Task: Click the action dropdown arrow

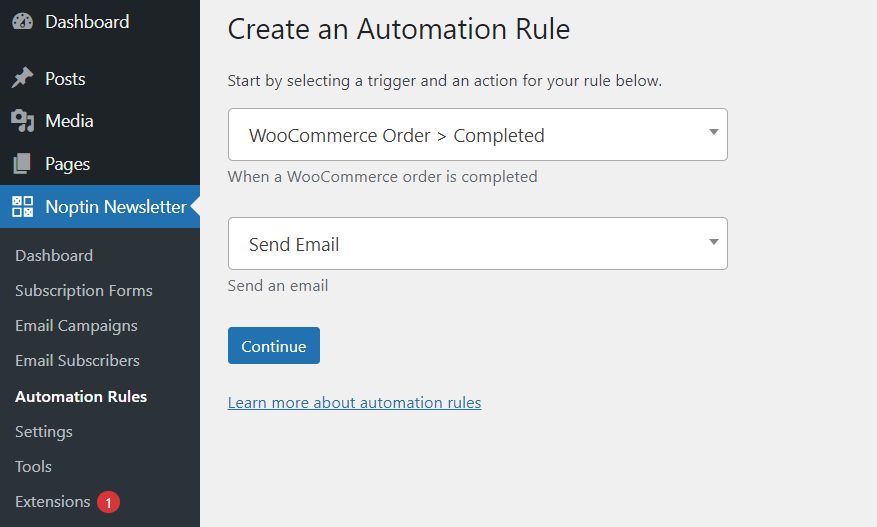Action: click(x=714, y=242)
